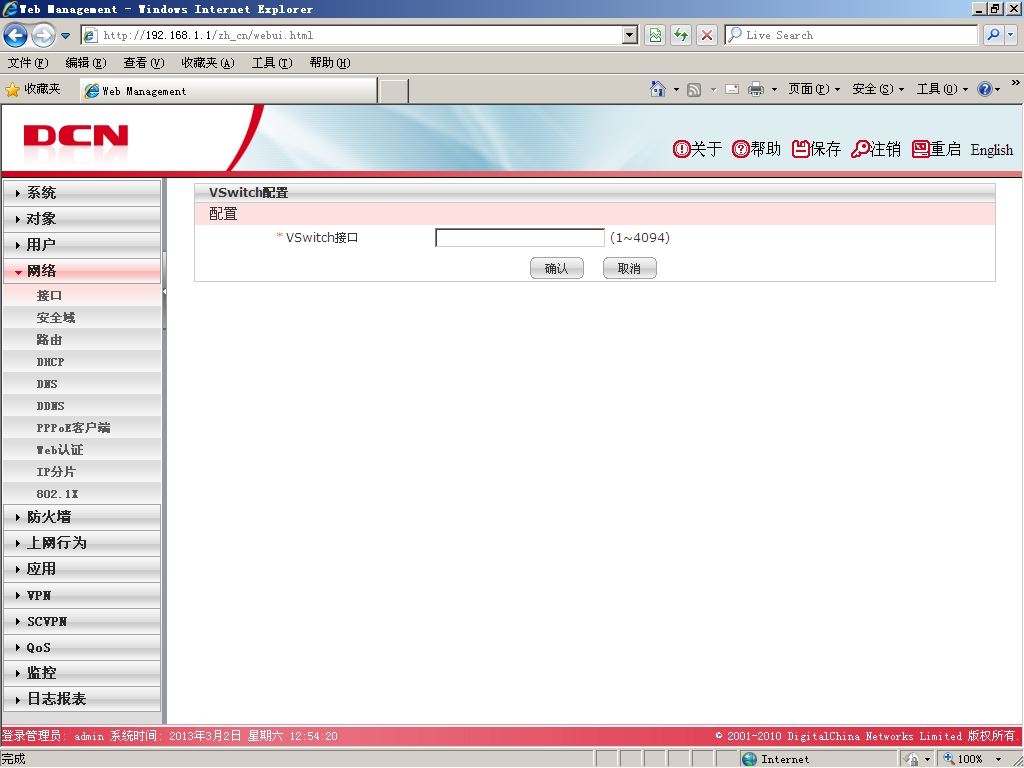Open recent pages dropdown next to Forward
This screenshot has width=1024, height=768.
pos(65,36)
